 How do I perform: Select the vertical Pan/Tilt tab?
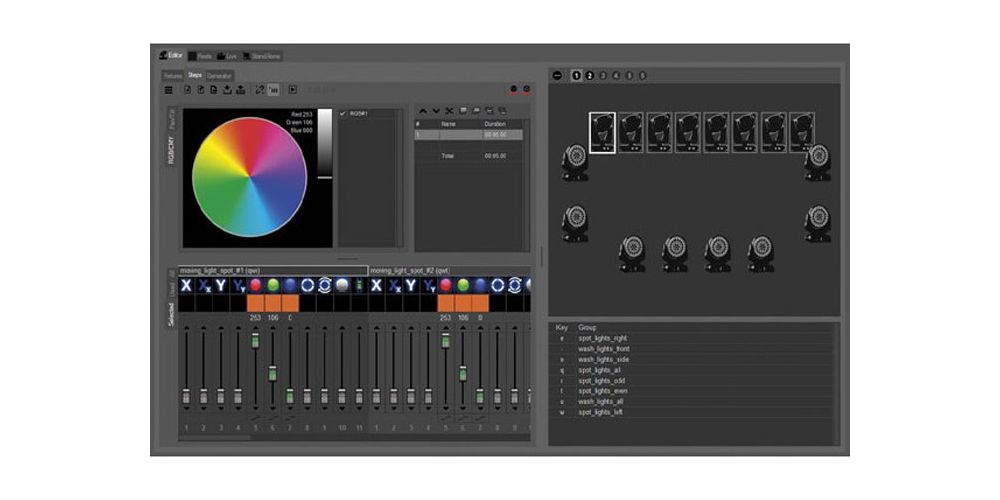coord(172,121)
